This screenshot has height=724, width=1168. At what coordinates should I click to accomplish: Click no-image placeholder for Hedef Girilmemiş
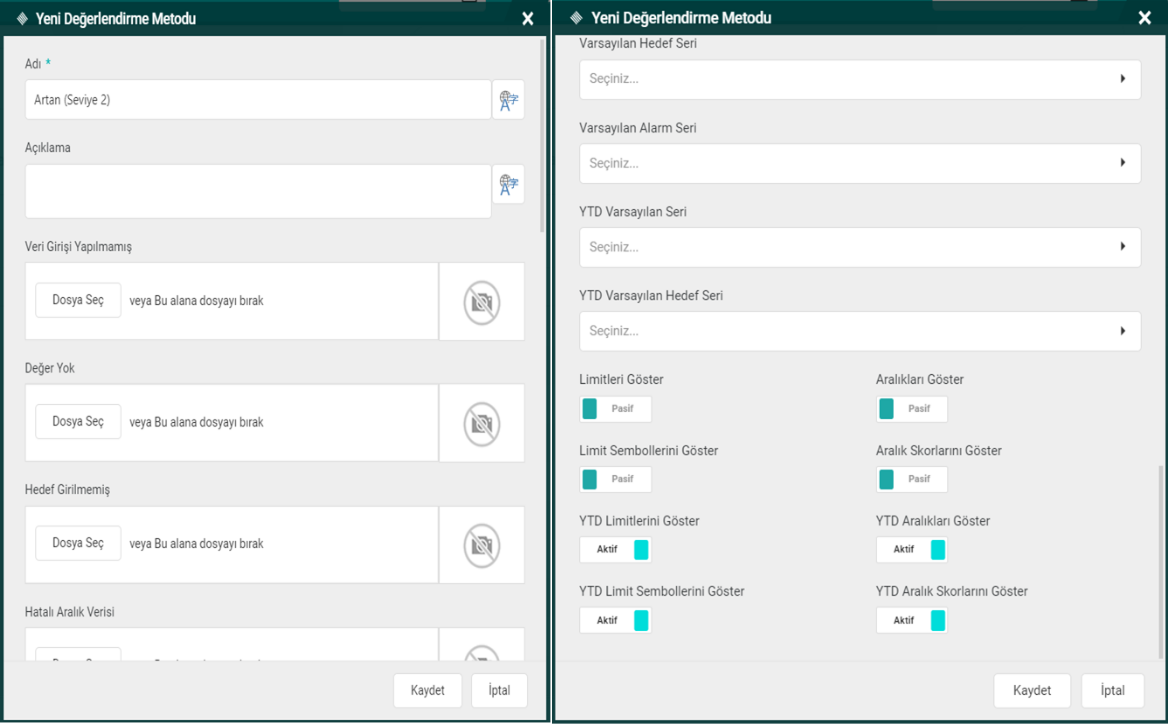481,545
